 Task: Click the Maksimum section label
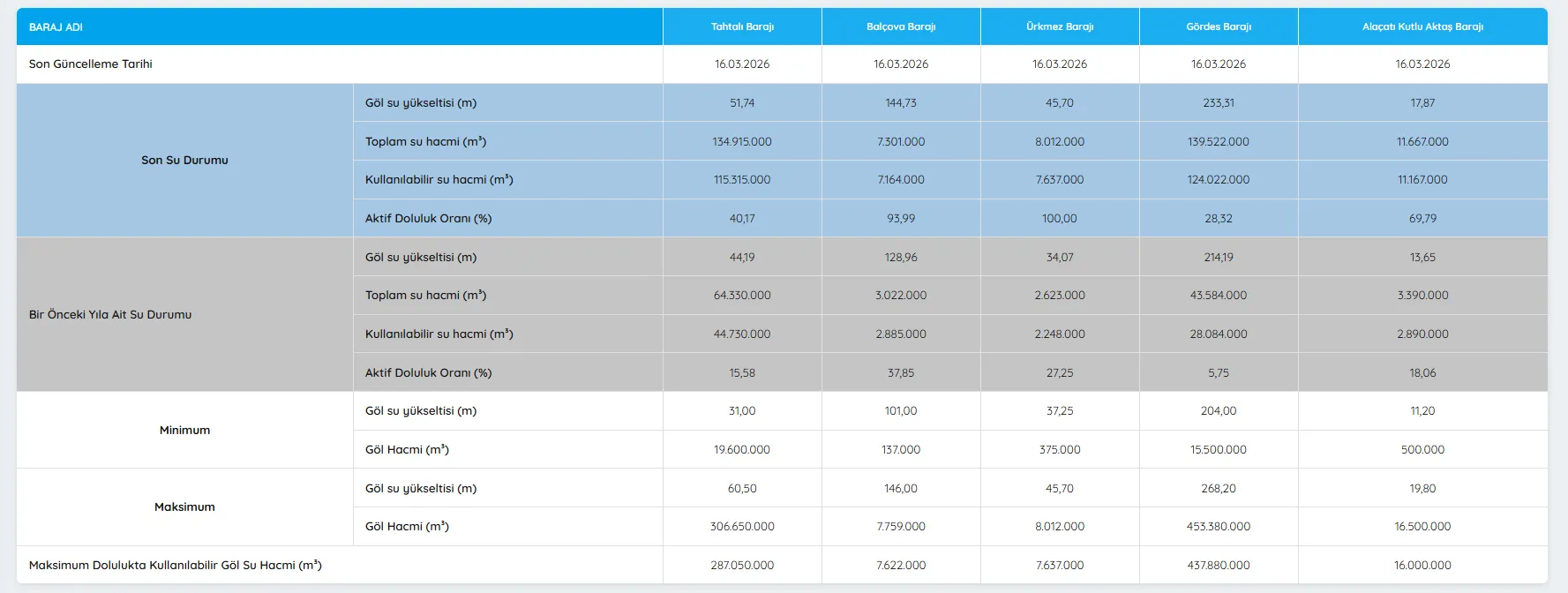point(184,507)
